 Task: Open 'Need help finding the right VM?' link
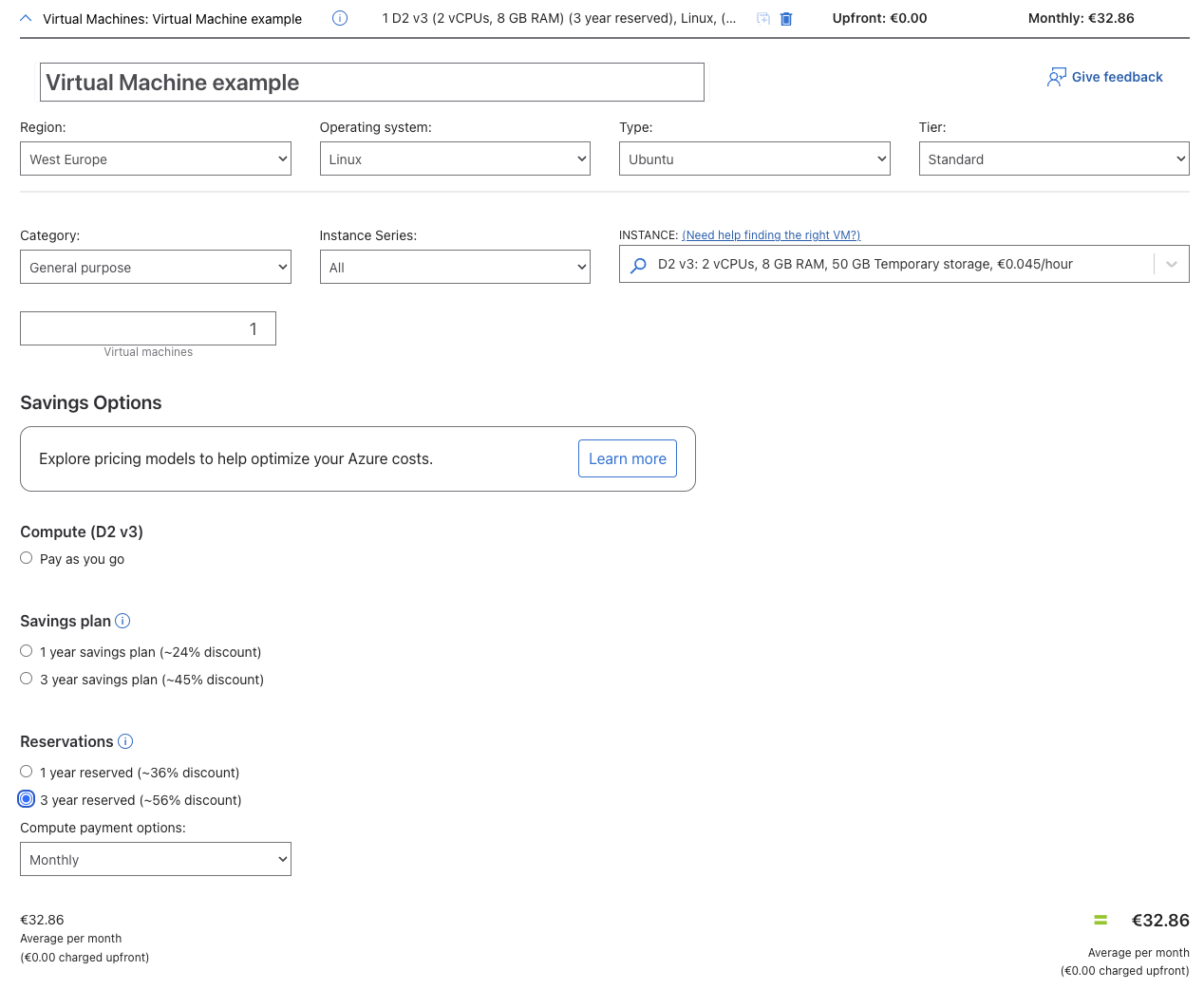(770, 235)
